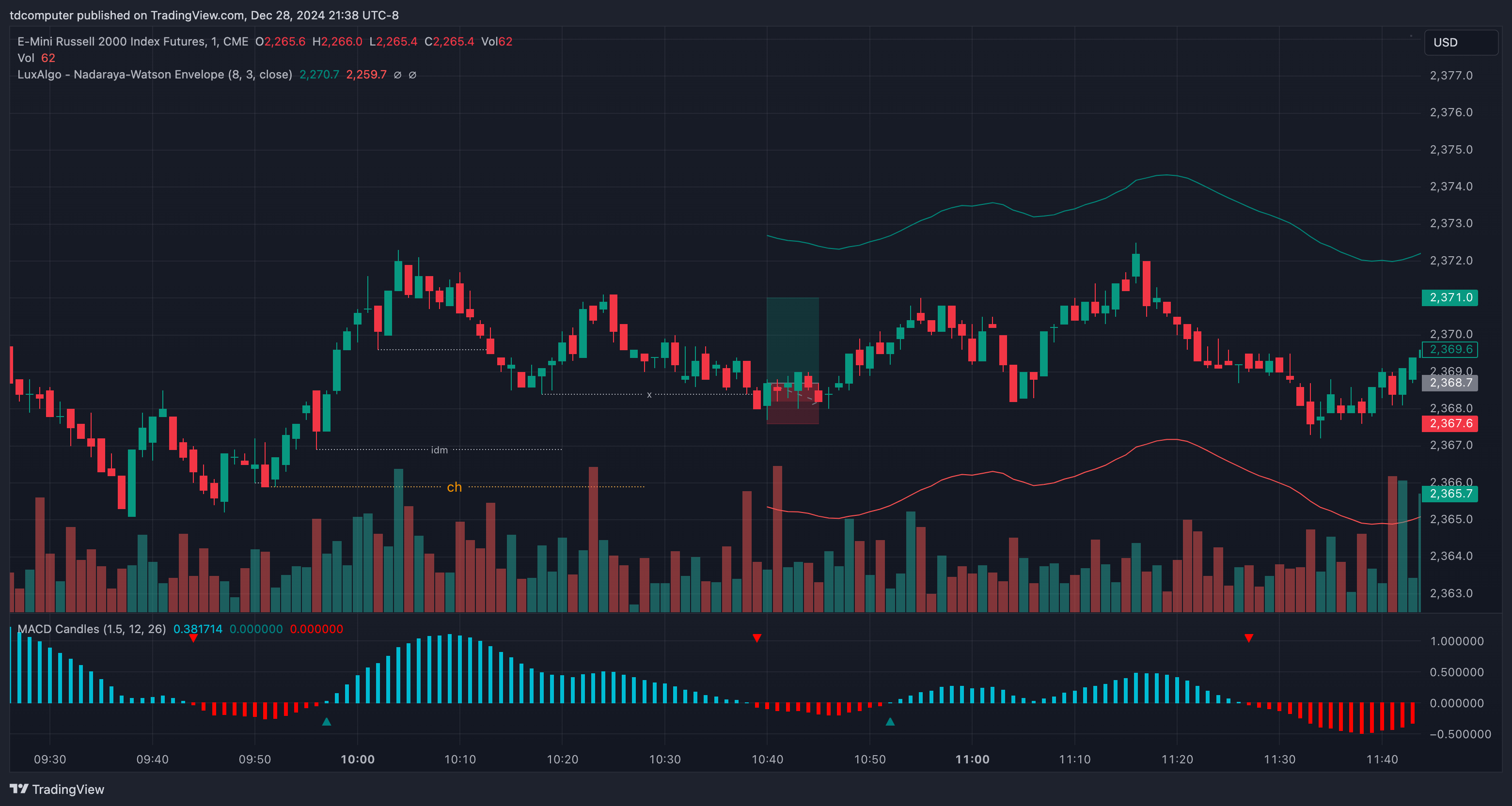This screenshot has height=806, width=1512.
Task: Click the TradingView logo icon
Action: (x=19, y=789)
